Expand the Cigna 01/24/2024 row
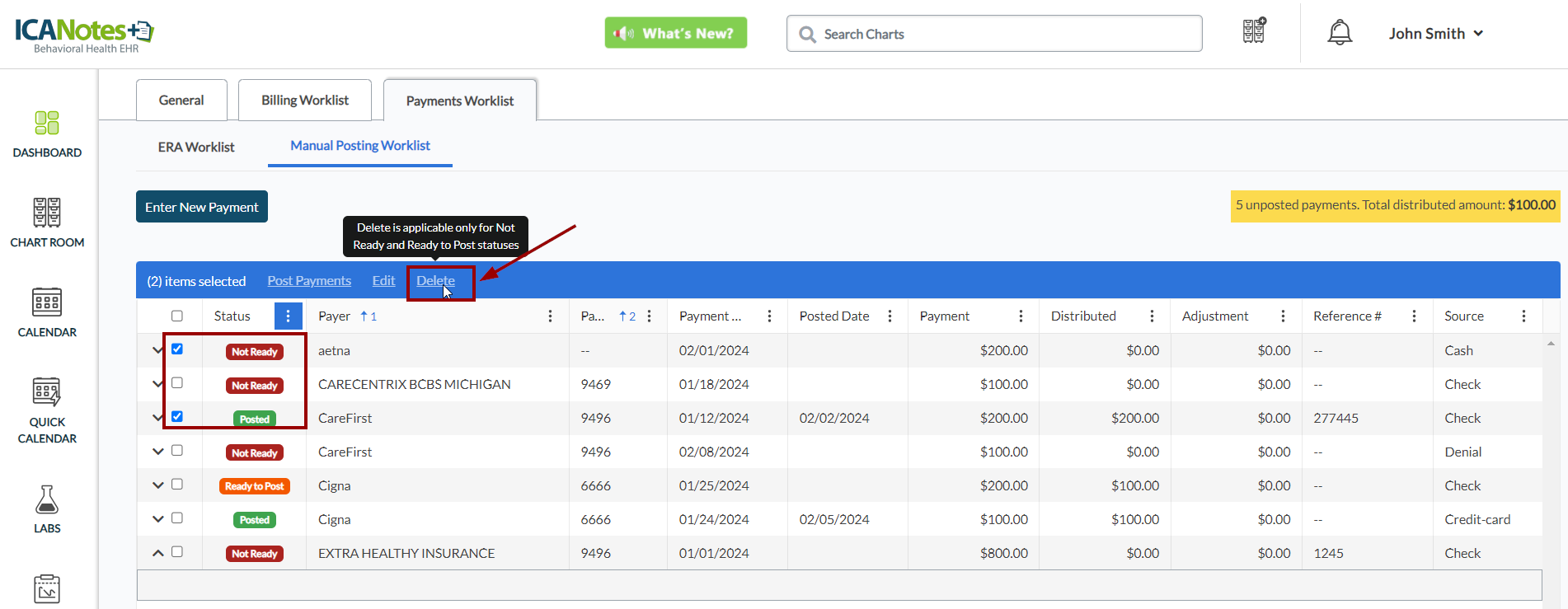This screenshot has width=1568, height=609. (x=157, y=519)
